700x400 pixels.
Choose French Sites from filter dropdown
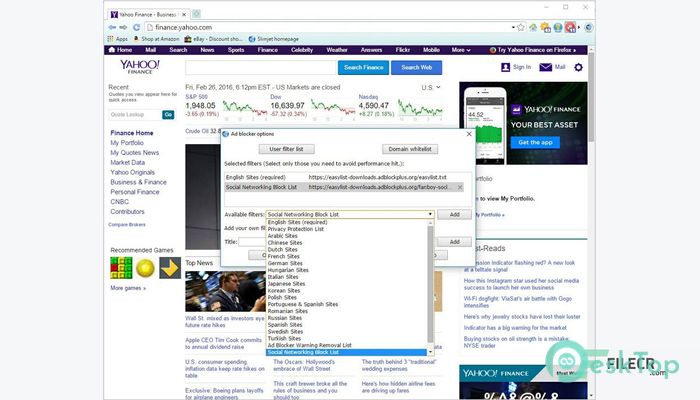click(283, 257)
